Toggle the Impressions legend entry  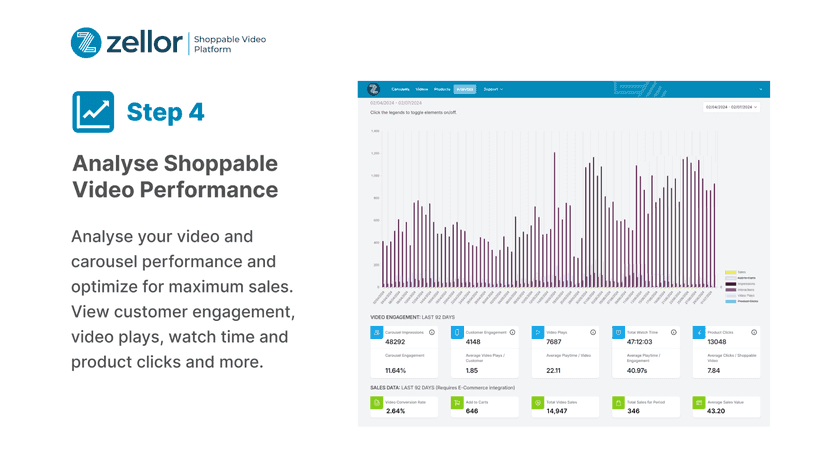pos(740,284)
